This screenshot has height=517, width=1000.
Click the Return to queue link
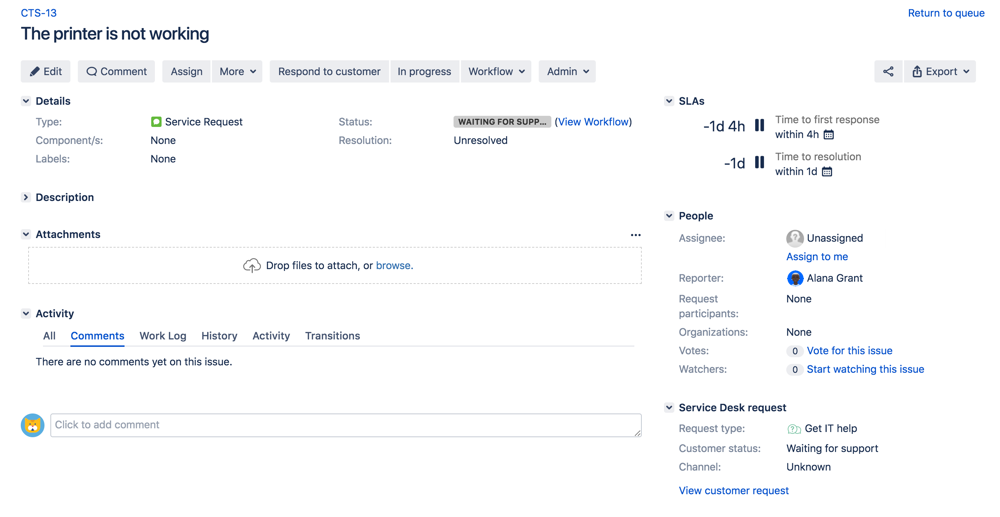pyautogui.click(x=945, y=13)
